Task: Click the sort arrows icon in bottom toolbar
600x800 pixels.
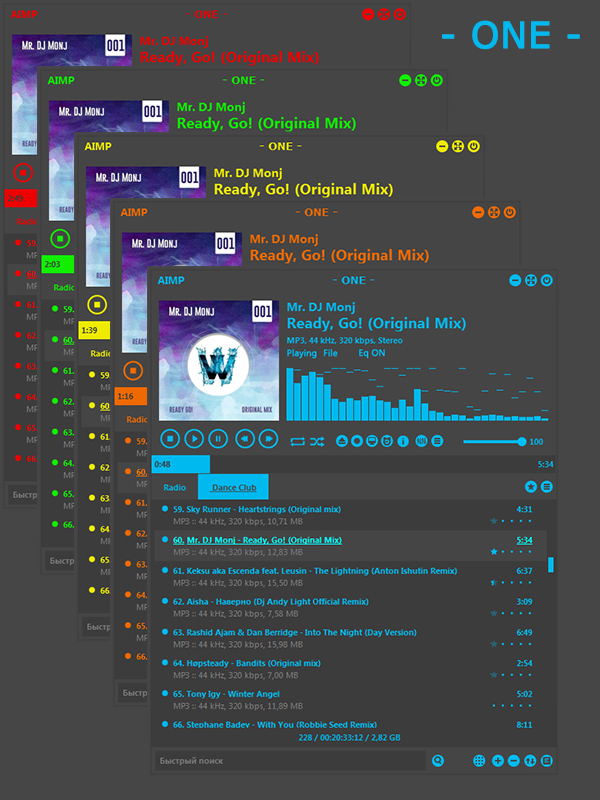Action: point(530,761)
